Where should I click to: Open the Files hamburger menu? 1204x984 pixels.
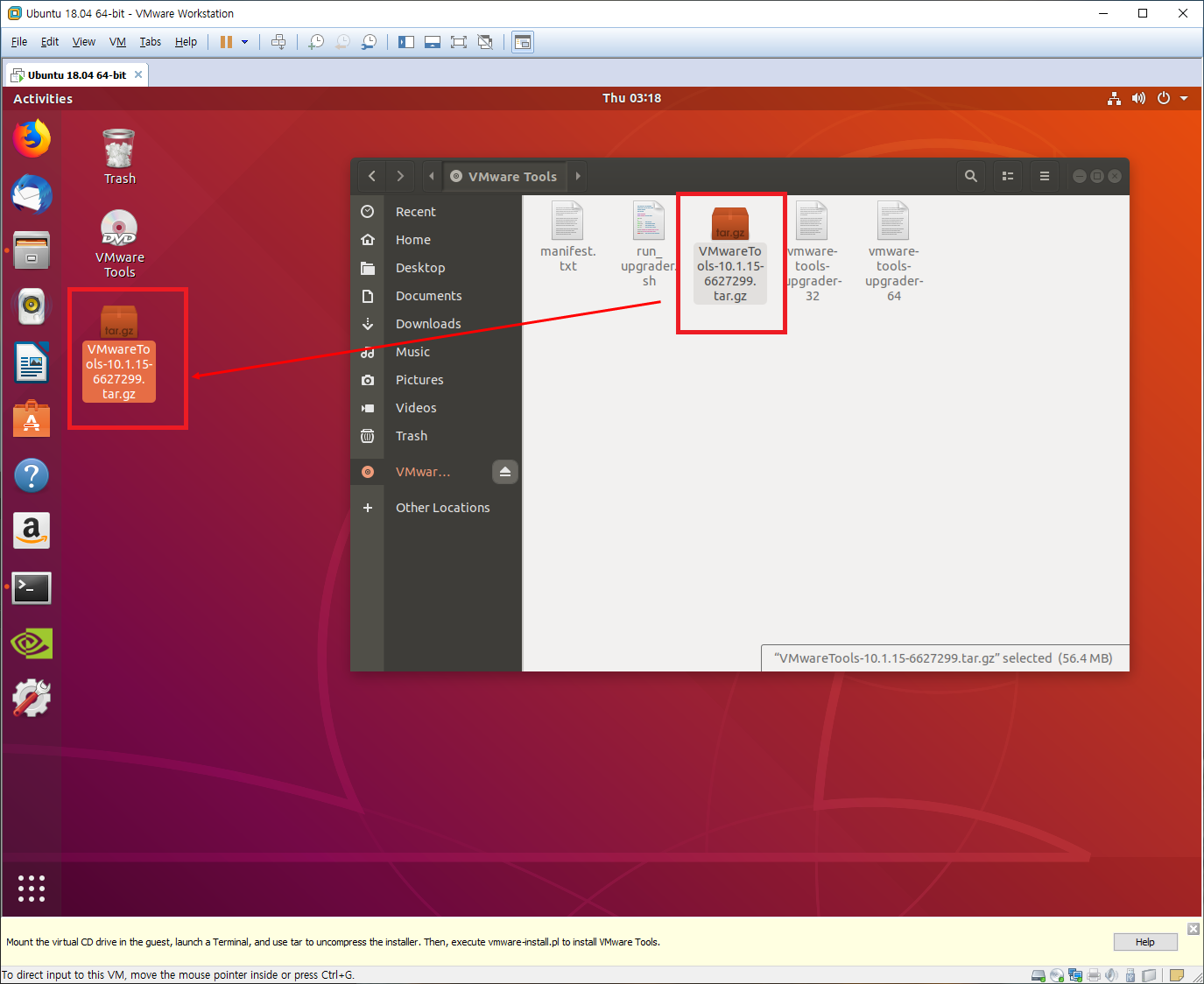click(x=1045, y=176)
